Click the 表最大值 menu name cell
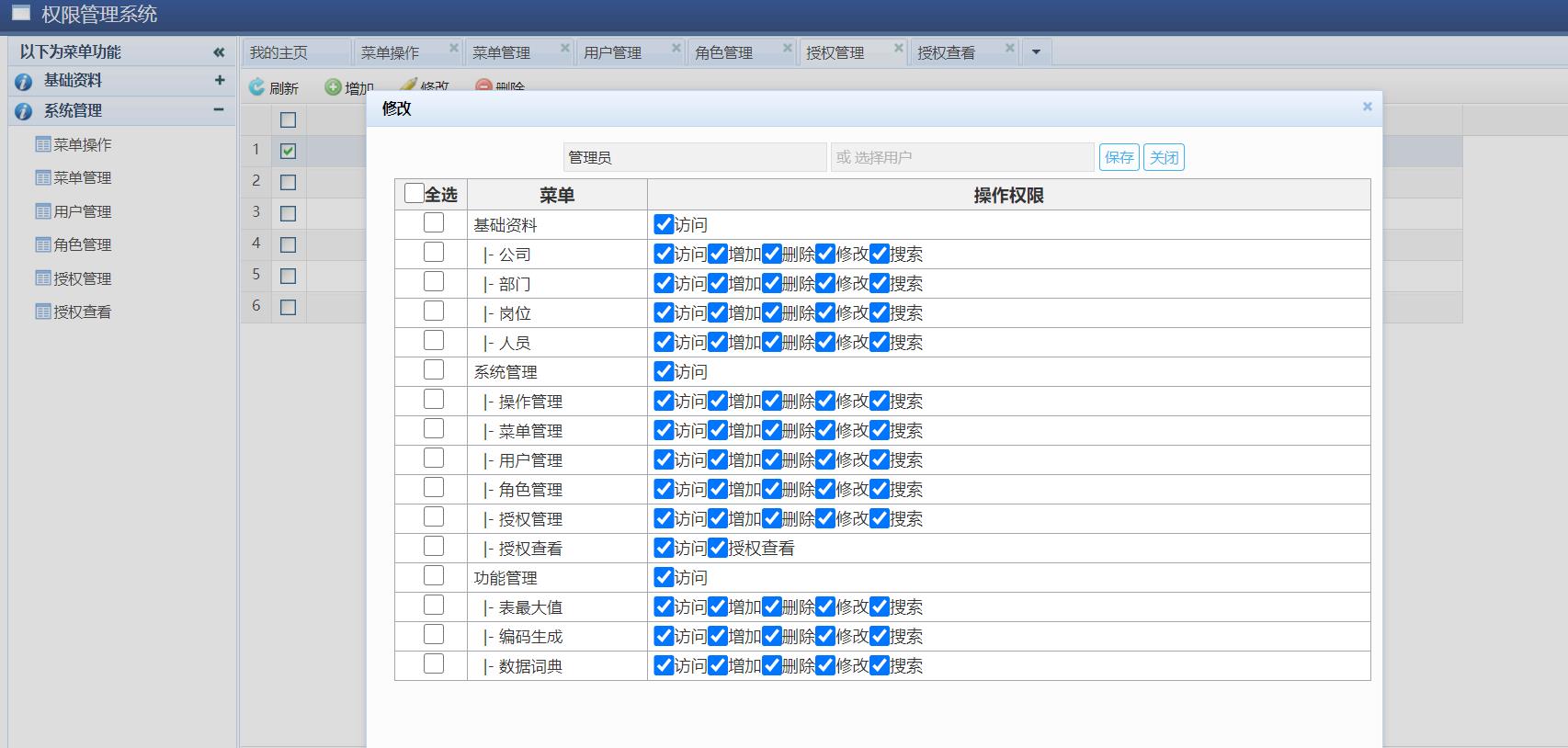 557,606
